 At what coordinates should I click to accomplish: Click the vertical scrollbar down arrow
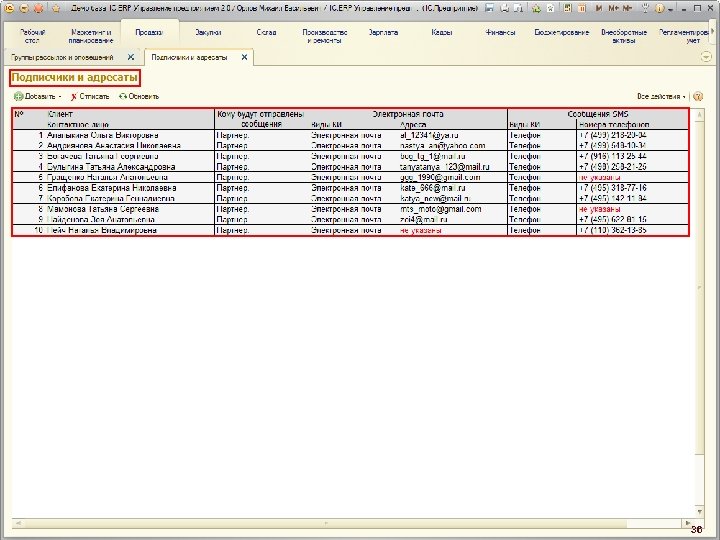click(x=699, y=512)
